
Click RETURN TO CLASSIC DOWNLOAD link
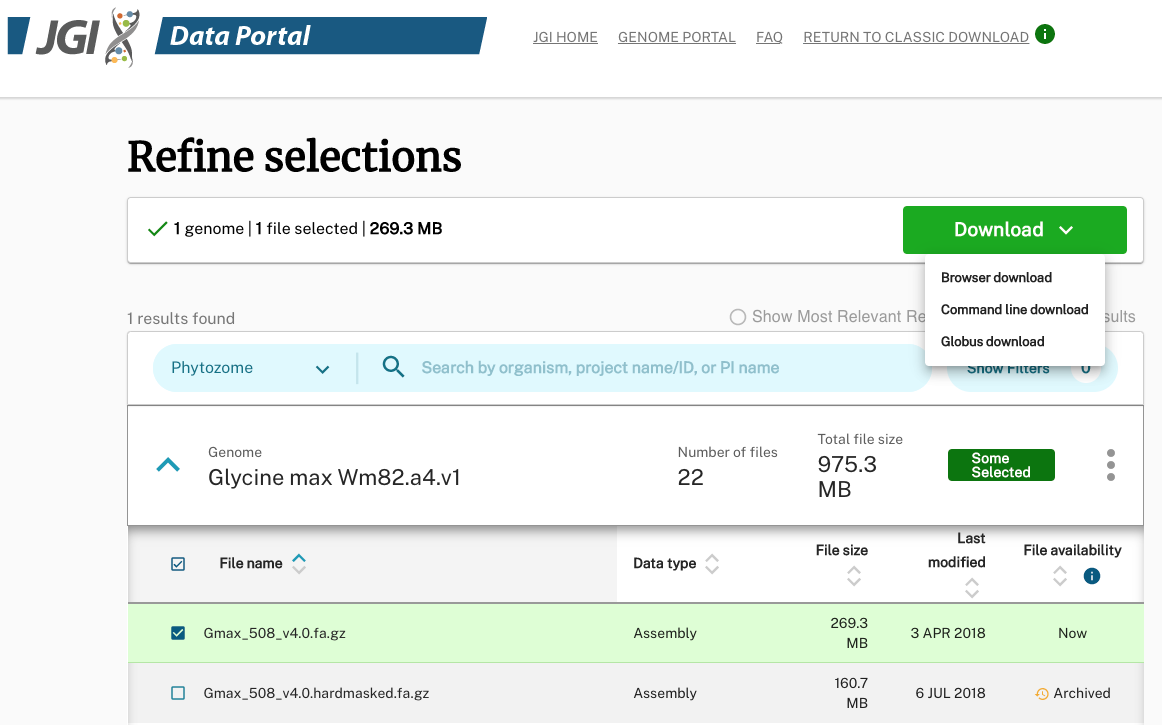click(x=916, y=37)
